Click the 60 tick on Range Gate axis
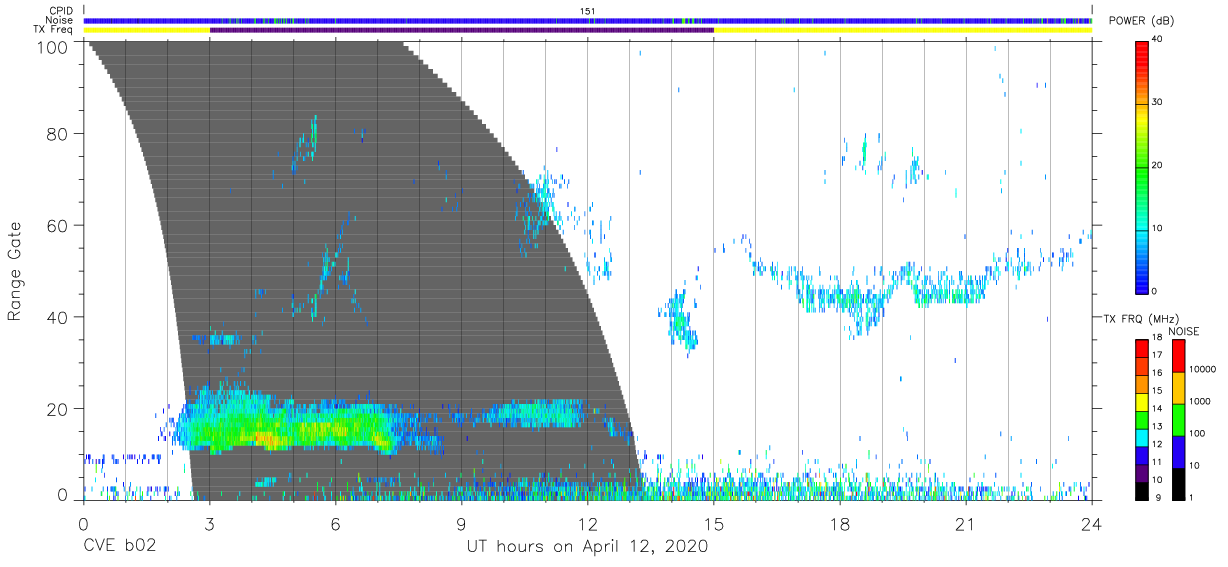Viewport: 1228px width, 567px height. click(58, 226)
